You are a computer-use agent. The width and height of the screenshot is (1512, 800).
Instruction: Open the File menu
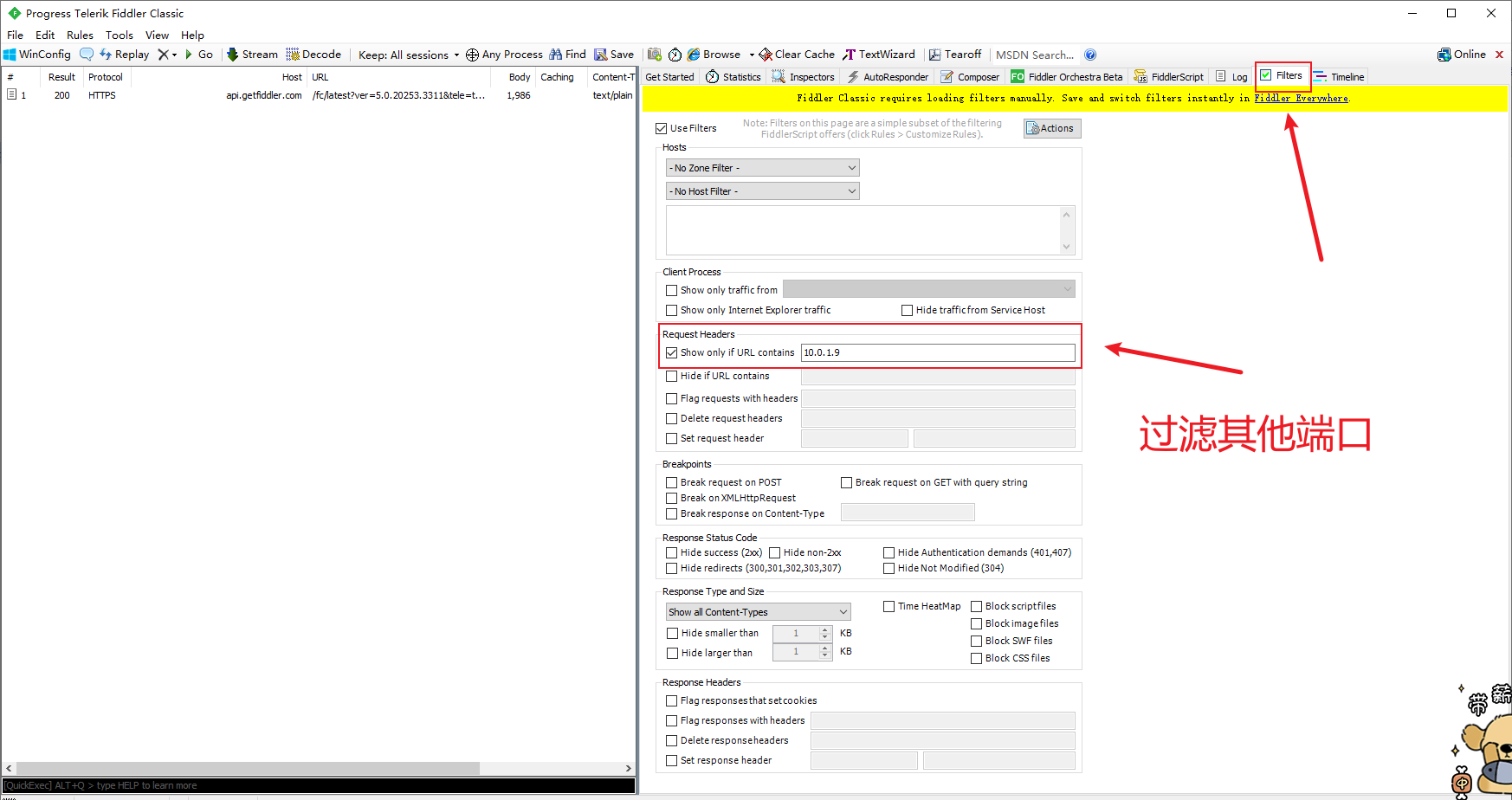point(16,35)
